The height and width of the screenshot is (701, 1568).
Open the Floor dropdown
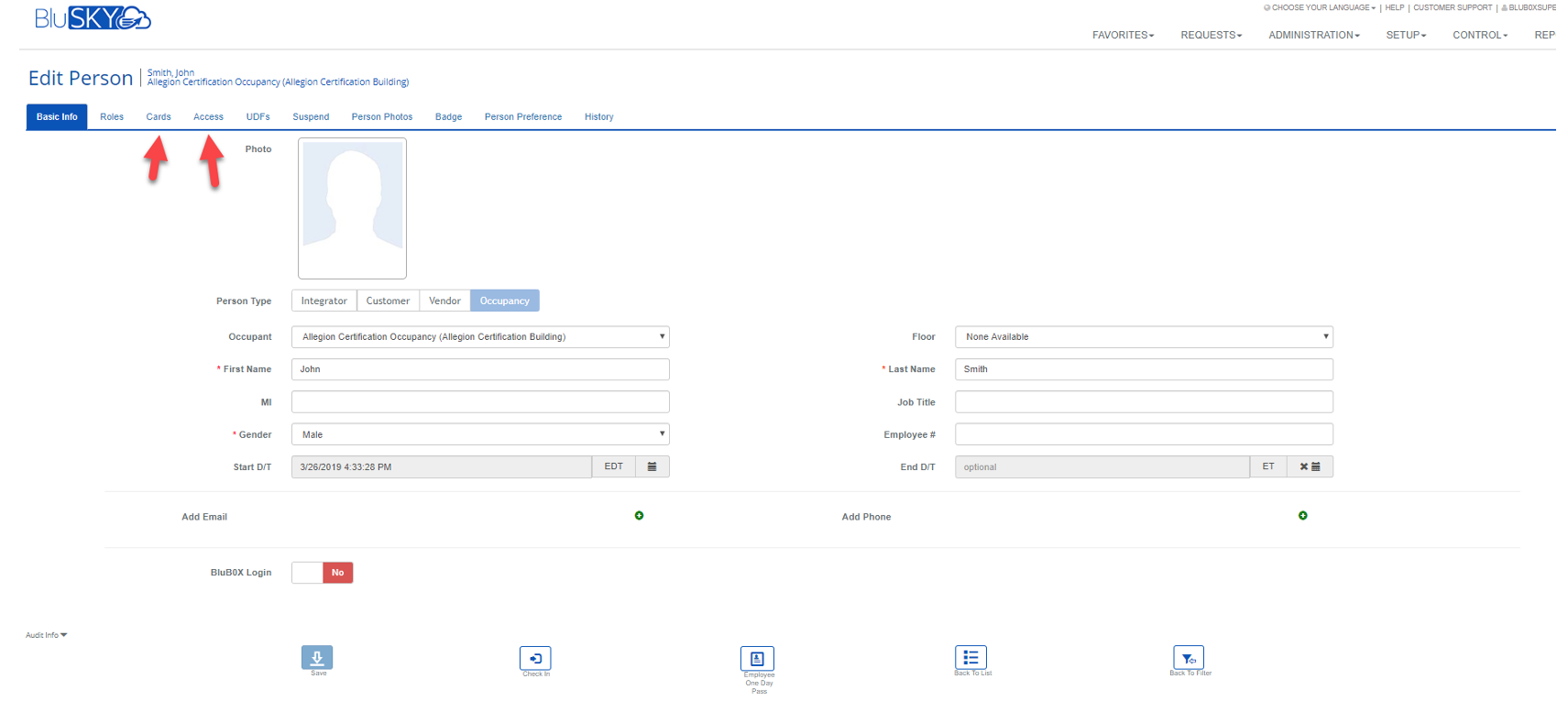[x=1143, y=337]
